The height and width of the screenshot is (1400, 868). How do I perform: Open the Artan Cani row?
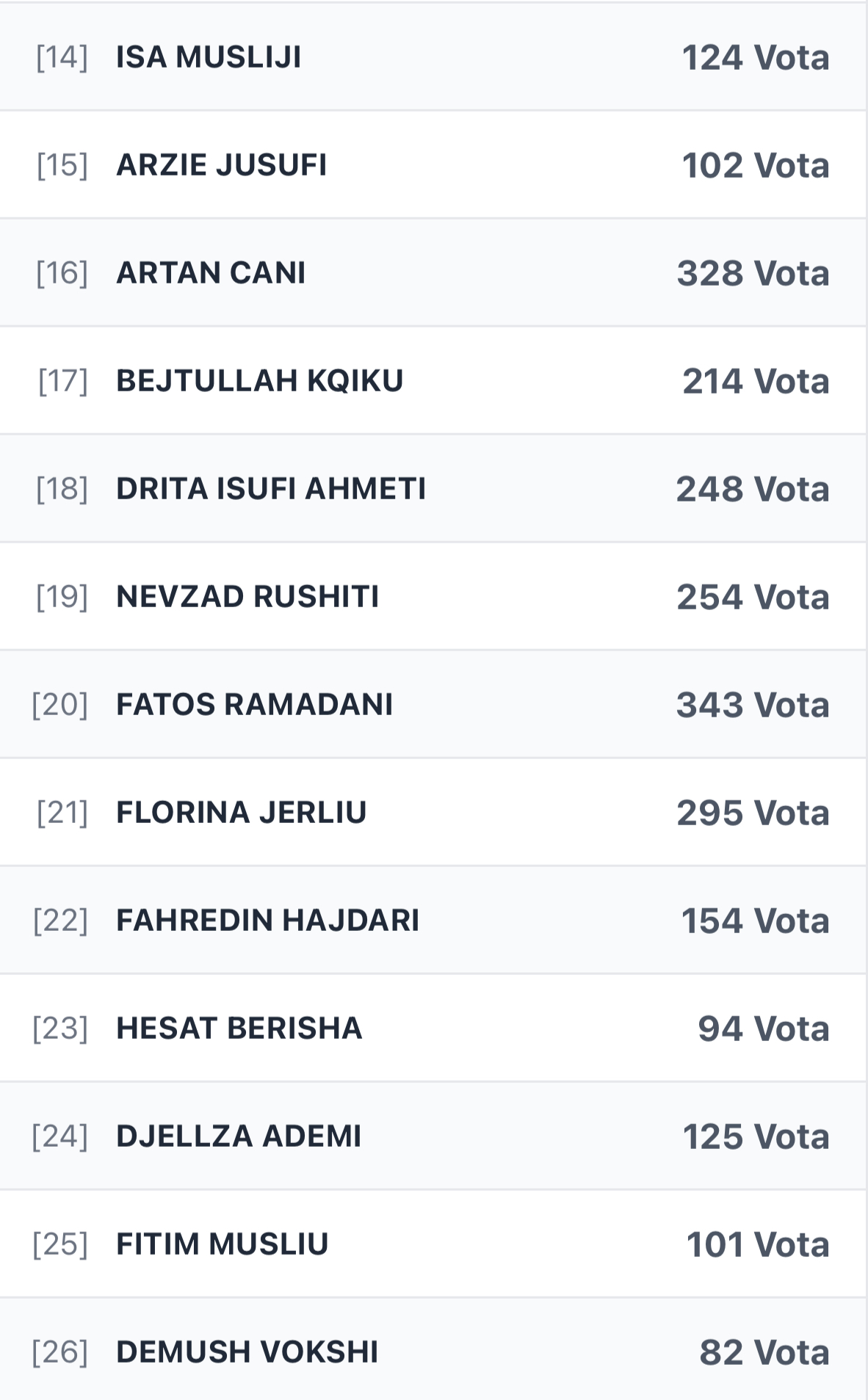tap(211, 273)
